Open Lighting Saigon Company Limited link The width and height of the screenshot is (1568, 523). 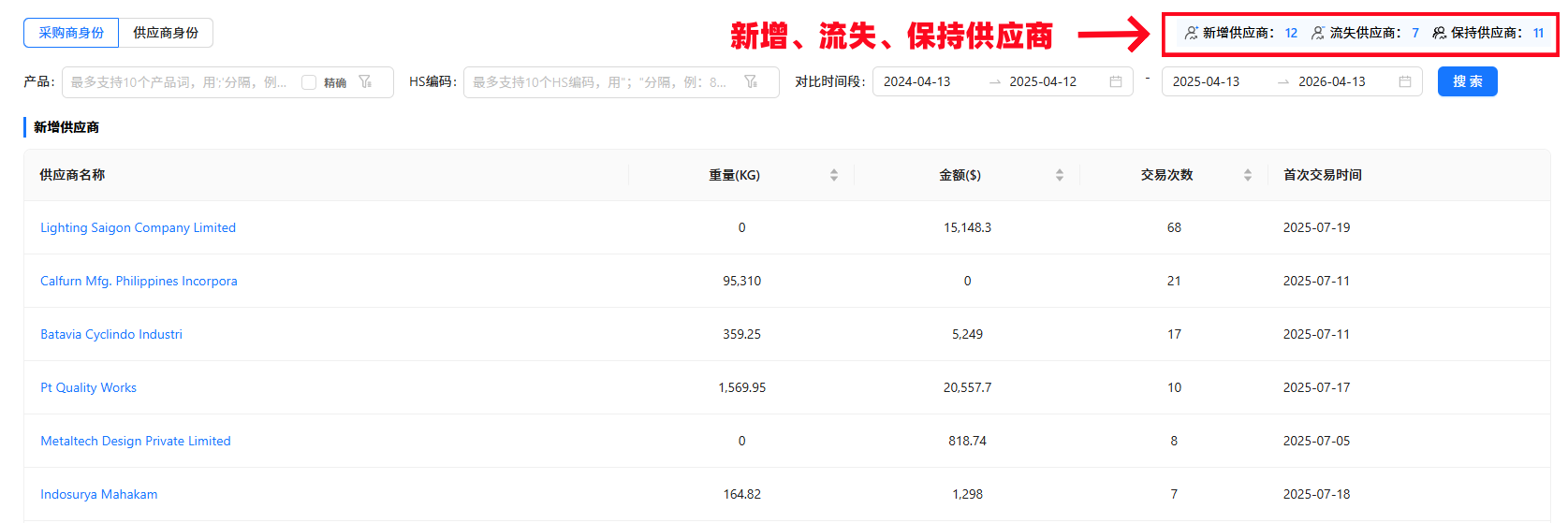pyautogui.click(x=138, y=227)
